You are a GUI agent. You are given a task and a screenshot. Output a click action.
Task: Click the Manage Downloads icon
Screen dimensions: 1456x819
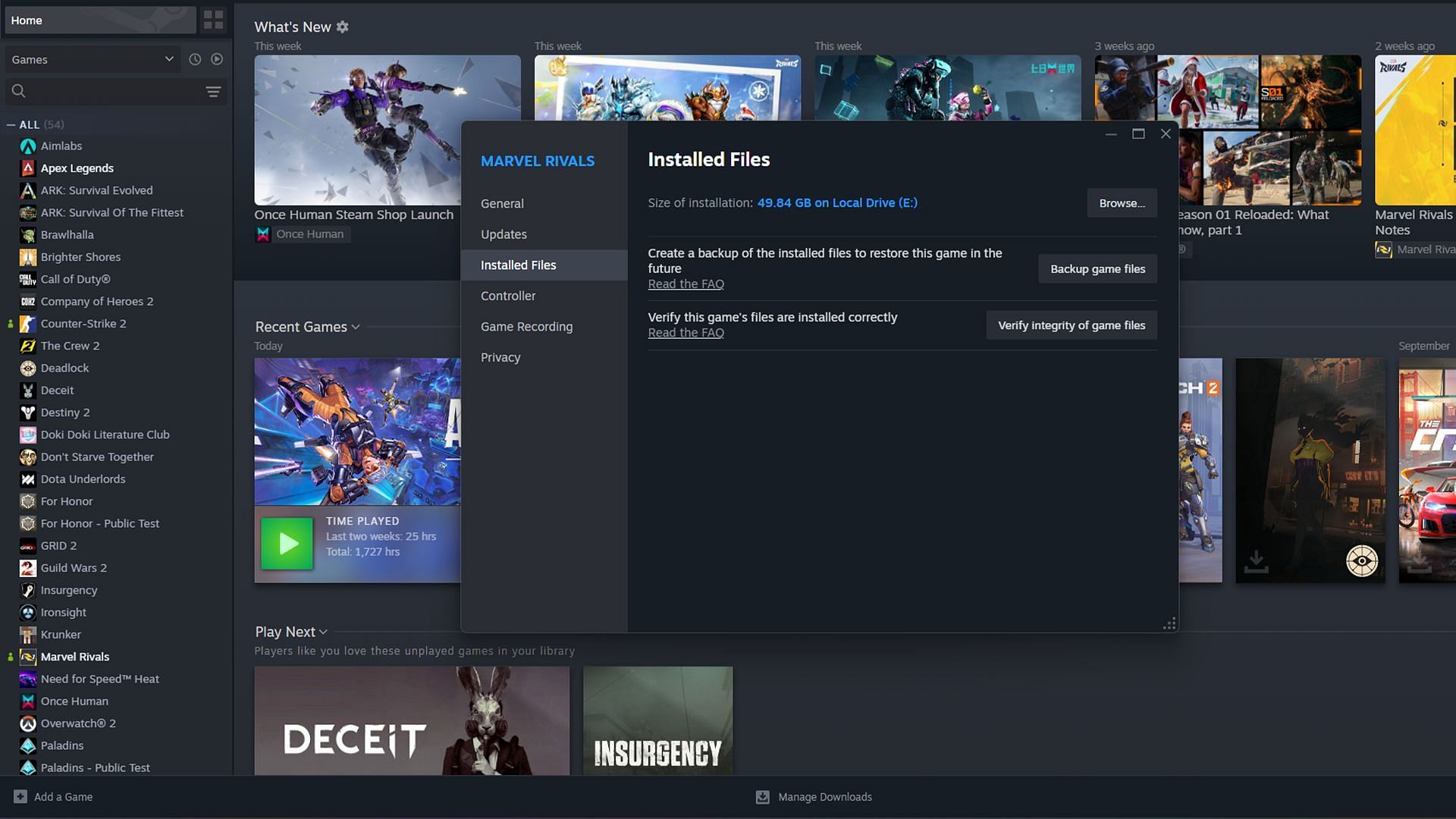coord(763,797)
